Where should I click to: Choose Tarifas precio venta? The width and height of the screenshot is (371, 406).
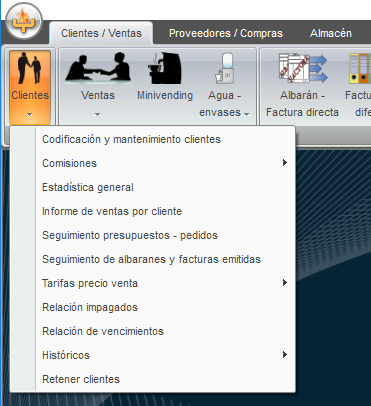(x=153, y=283)
